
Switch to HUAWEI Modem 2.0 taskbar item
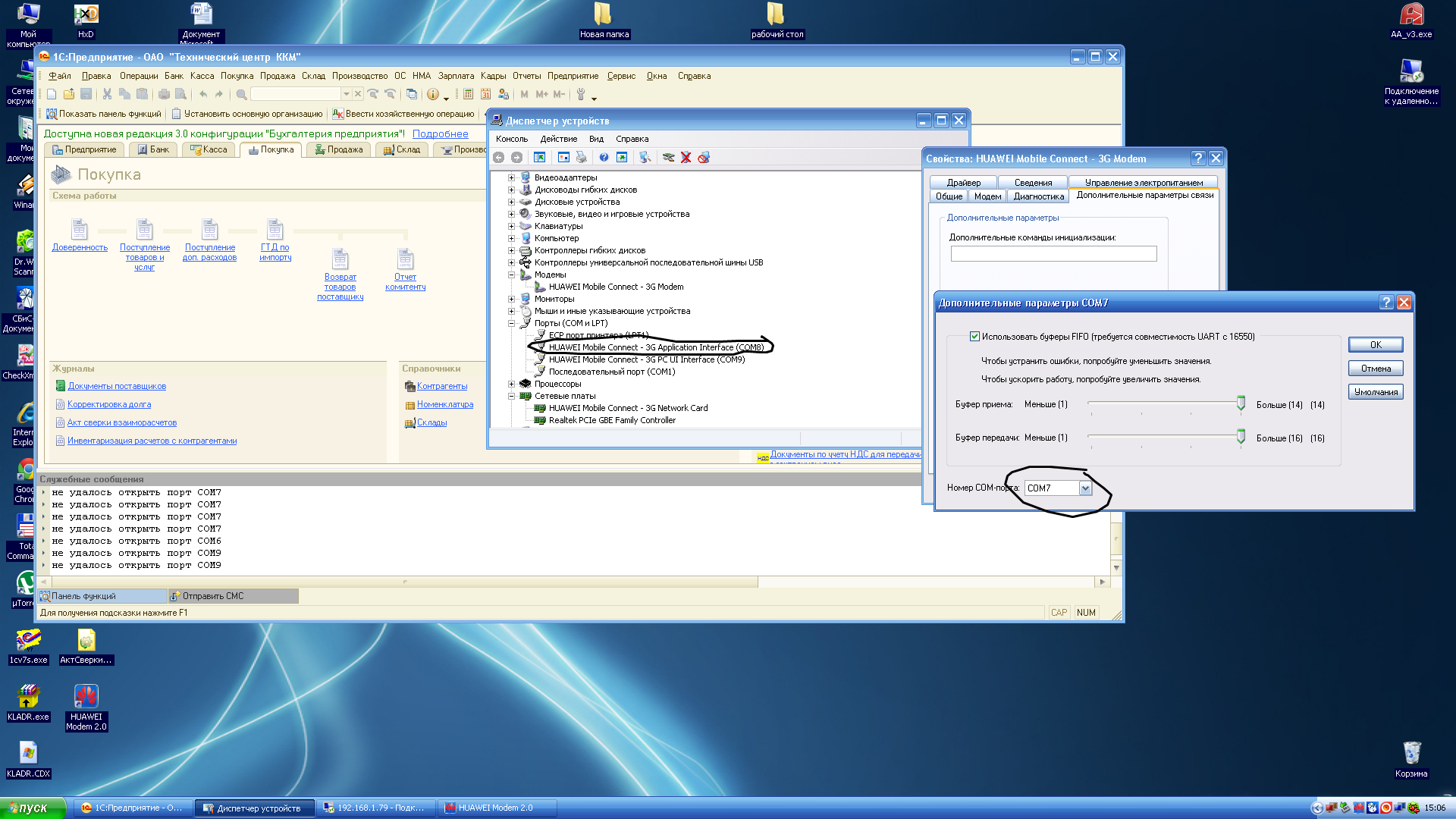(496, 808)
